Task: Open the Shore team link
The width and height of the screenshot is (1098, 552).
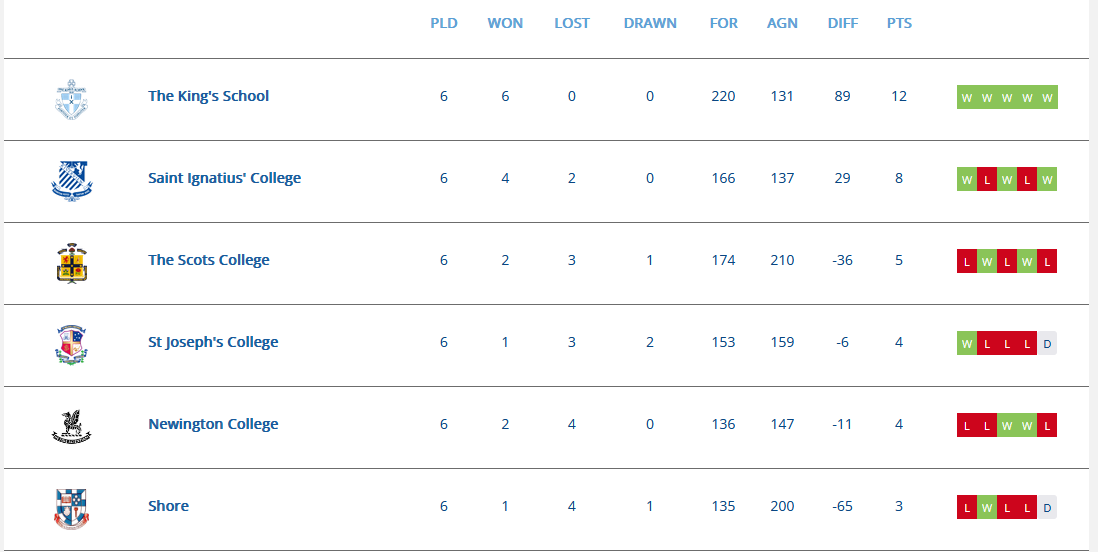Action: point(168,506)
